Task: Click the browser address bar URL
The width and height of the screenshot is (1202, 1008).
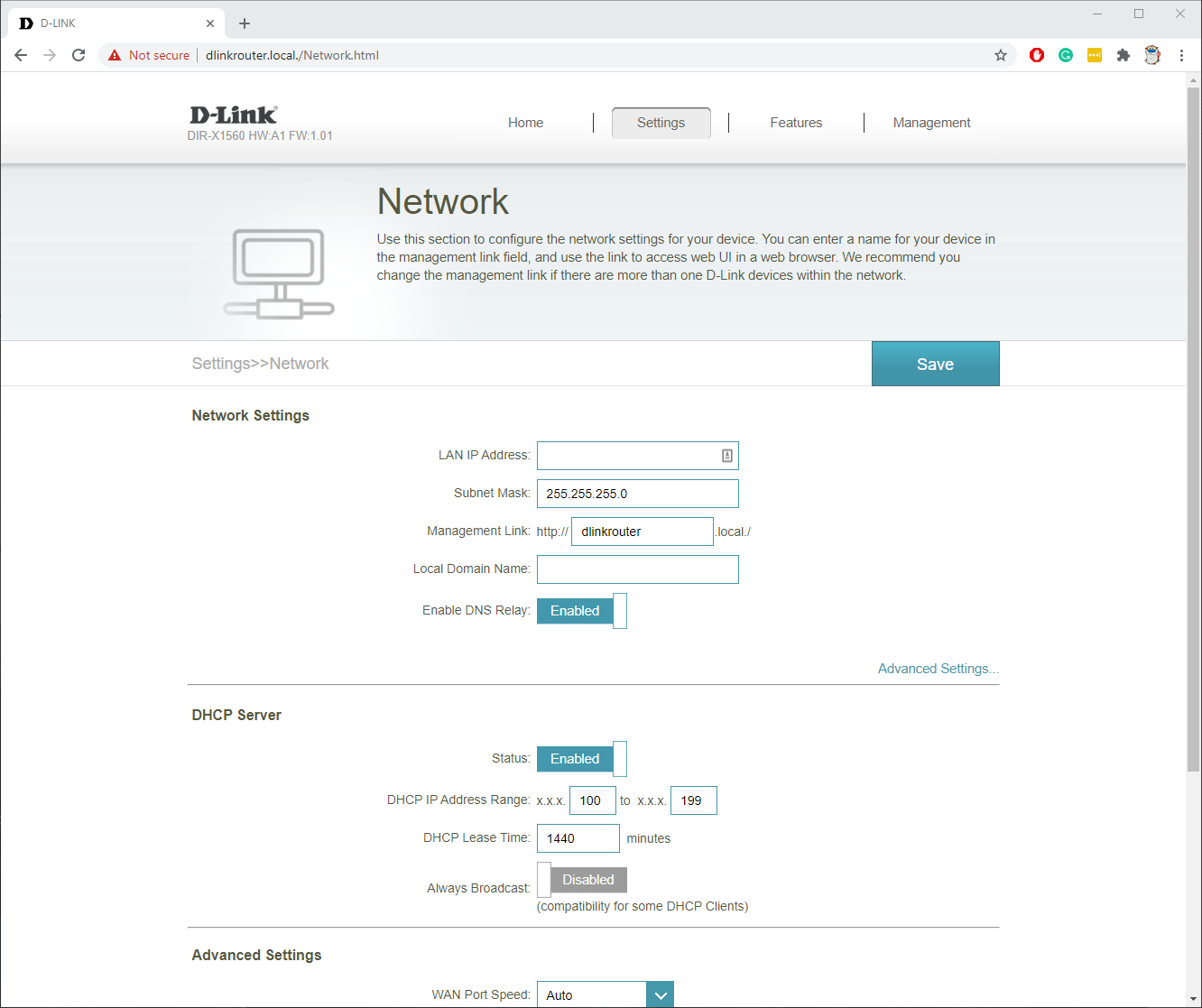Action: tap(292, 55)
